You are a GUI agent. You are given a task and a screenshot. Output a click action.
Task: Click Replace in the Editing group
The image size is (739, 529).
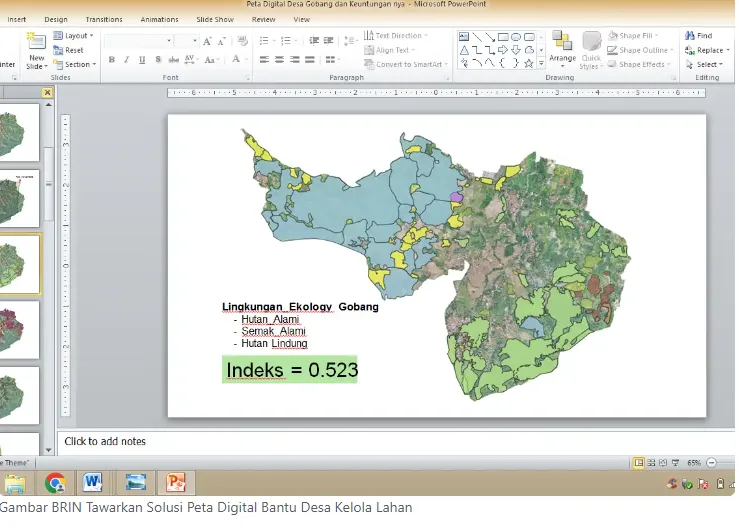pos(707,50)
